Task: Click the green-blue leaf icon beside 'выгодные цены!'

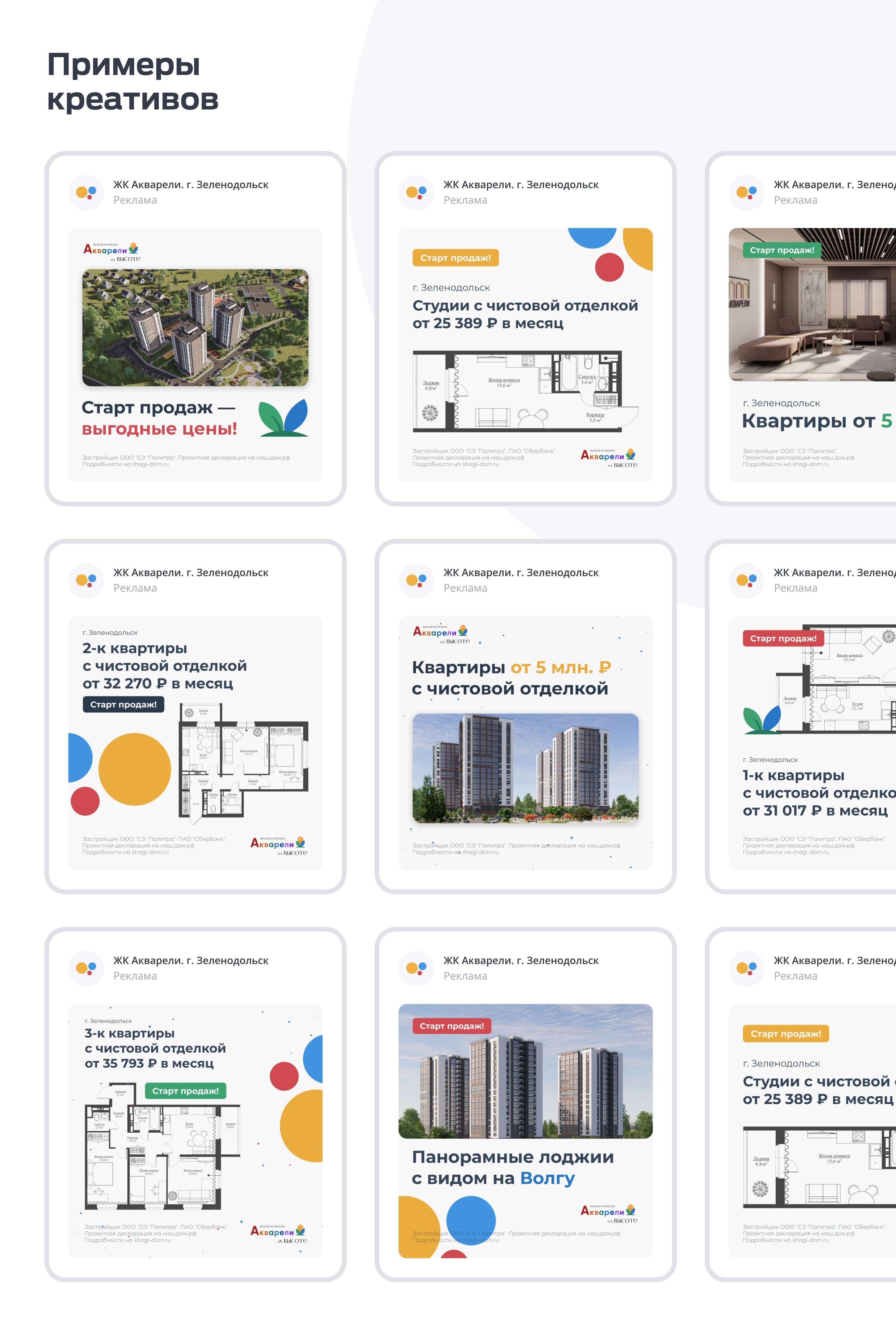Action: 283,418
